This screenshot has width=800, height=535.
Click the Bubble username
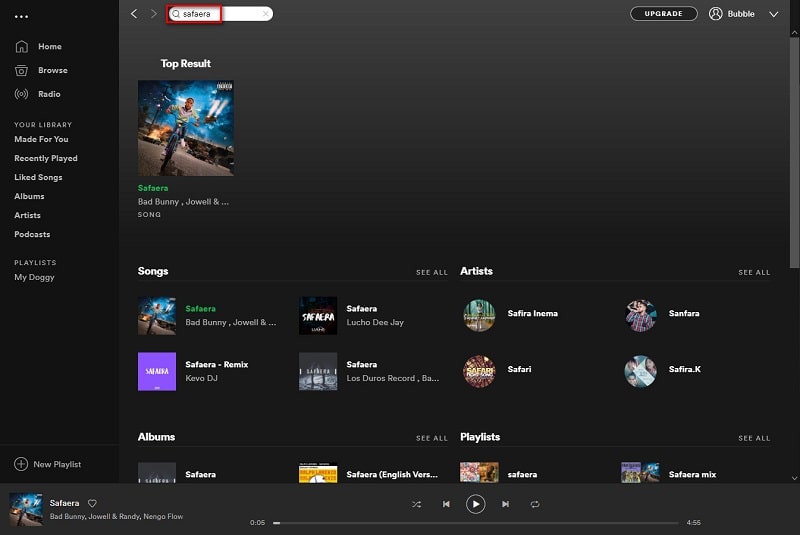(x=741, y=14)
